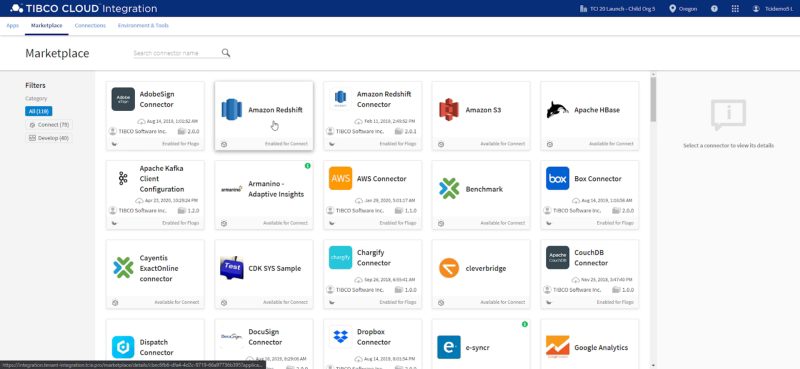Select the Google Analytics logo
800x369 pixels.
tap(557, 347)
